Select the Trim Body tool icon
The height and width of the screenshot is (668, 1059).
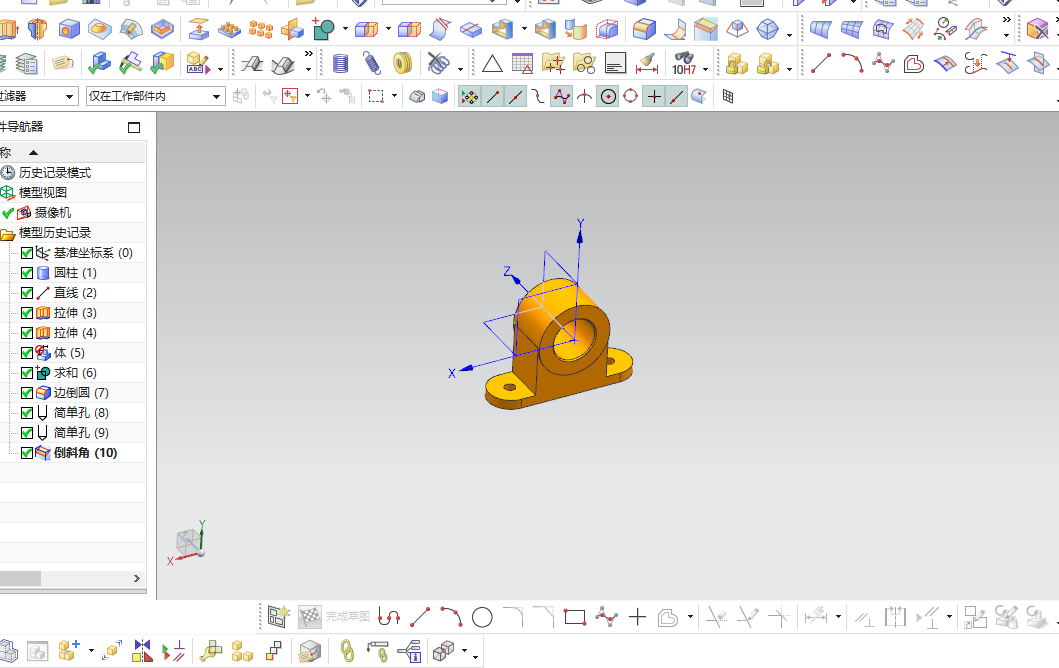tap(367, 29)
